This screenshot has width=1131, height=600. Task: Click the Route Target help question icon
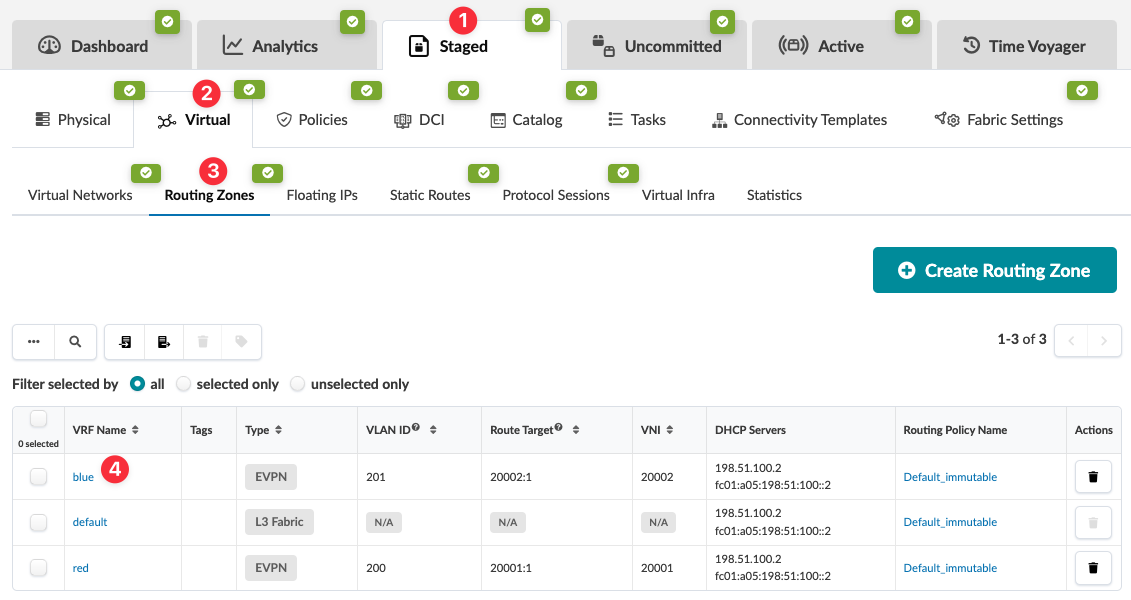(x=558, y=428)
